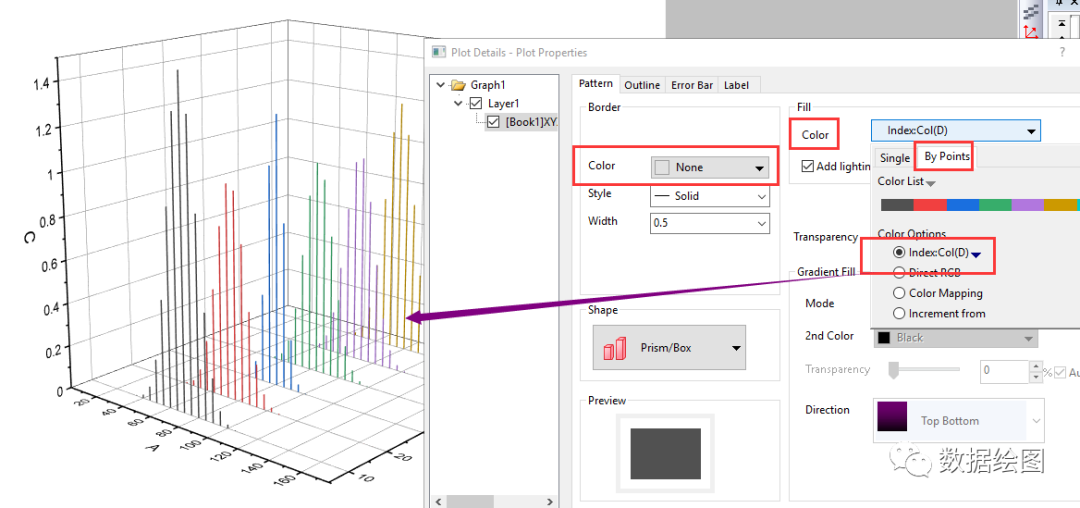This screenshot has width=1080, height=508.
Task: Click the gray staircase toolbar icon
Action: (x=1031, y=11)
